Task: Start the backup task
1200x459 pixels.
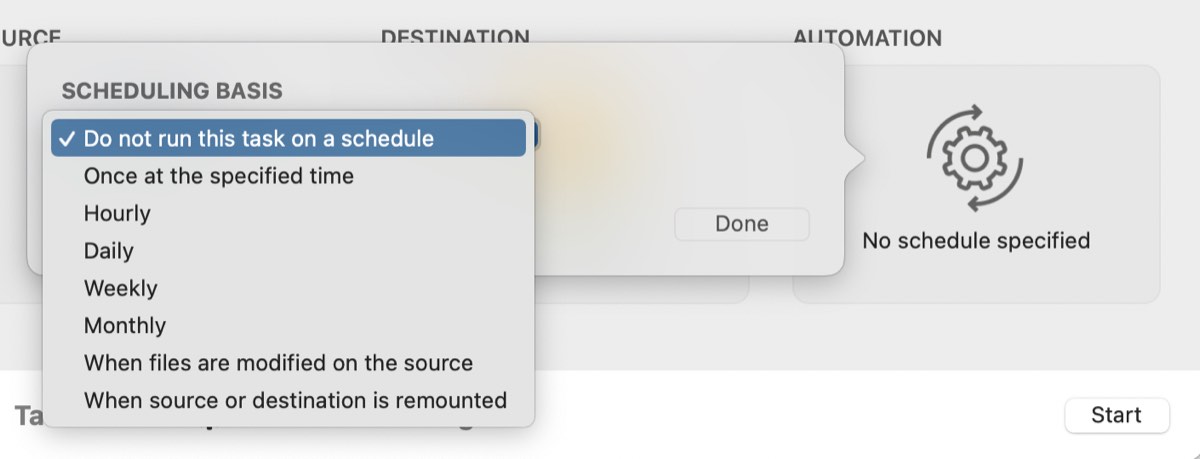Action: [x=1117, y=415]
